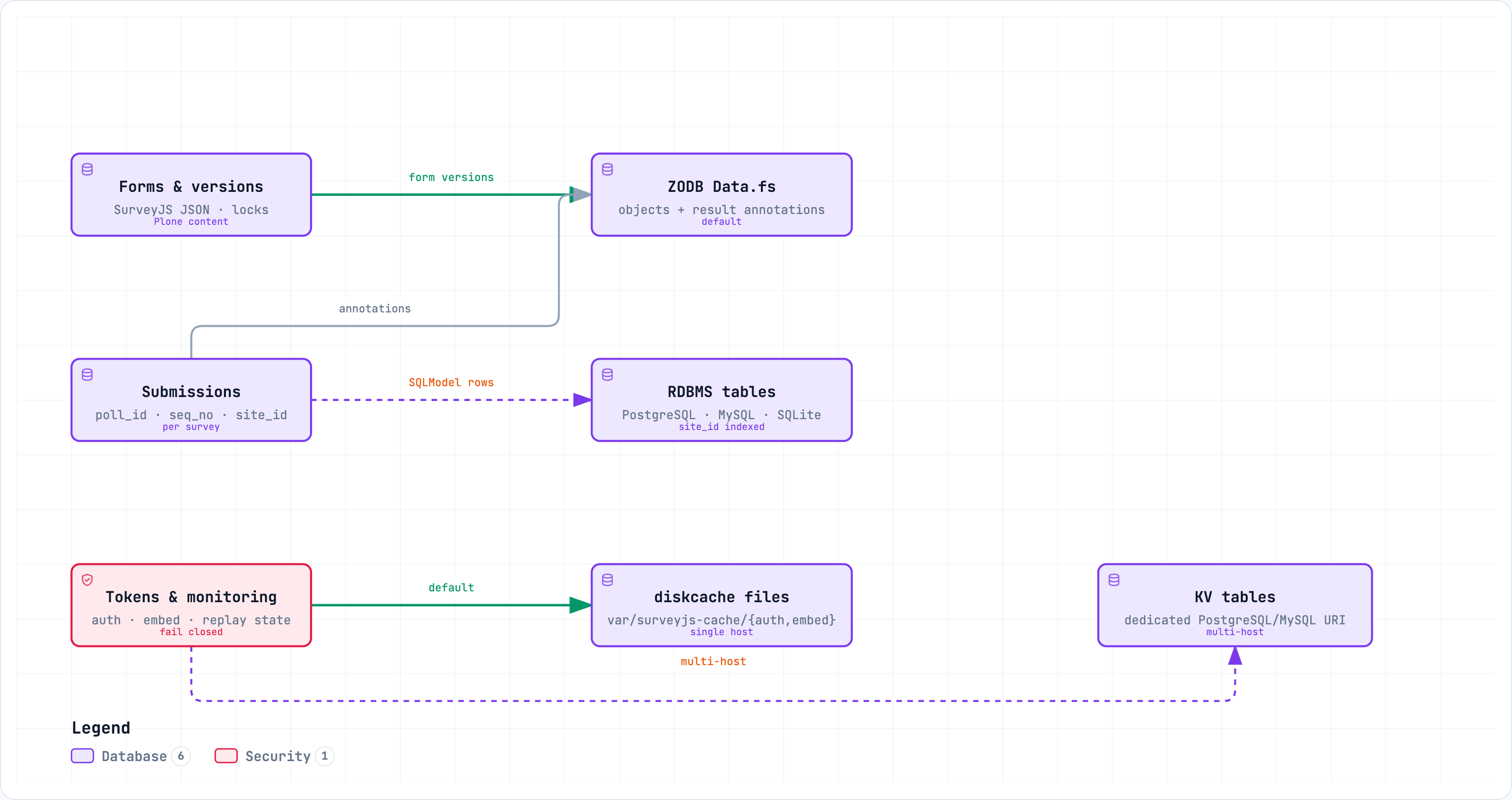Click 'dedicated PostgreSQL/MySQL URI' text
1512x800 pixels.
[x=1235, y=620]
